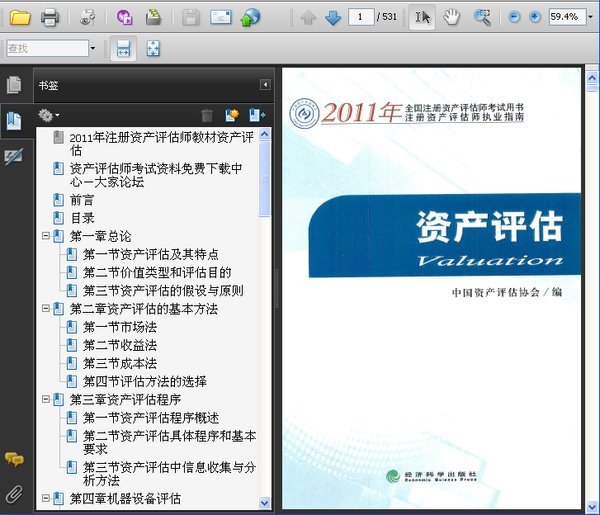Collapse the 第三章资产评估程序 bookmark
Image resolution: width=600 pixels, height=515 pixels.
tap(46, 399)
